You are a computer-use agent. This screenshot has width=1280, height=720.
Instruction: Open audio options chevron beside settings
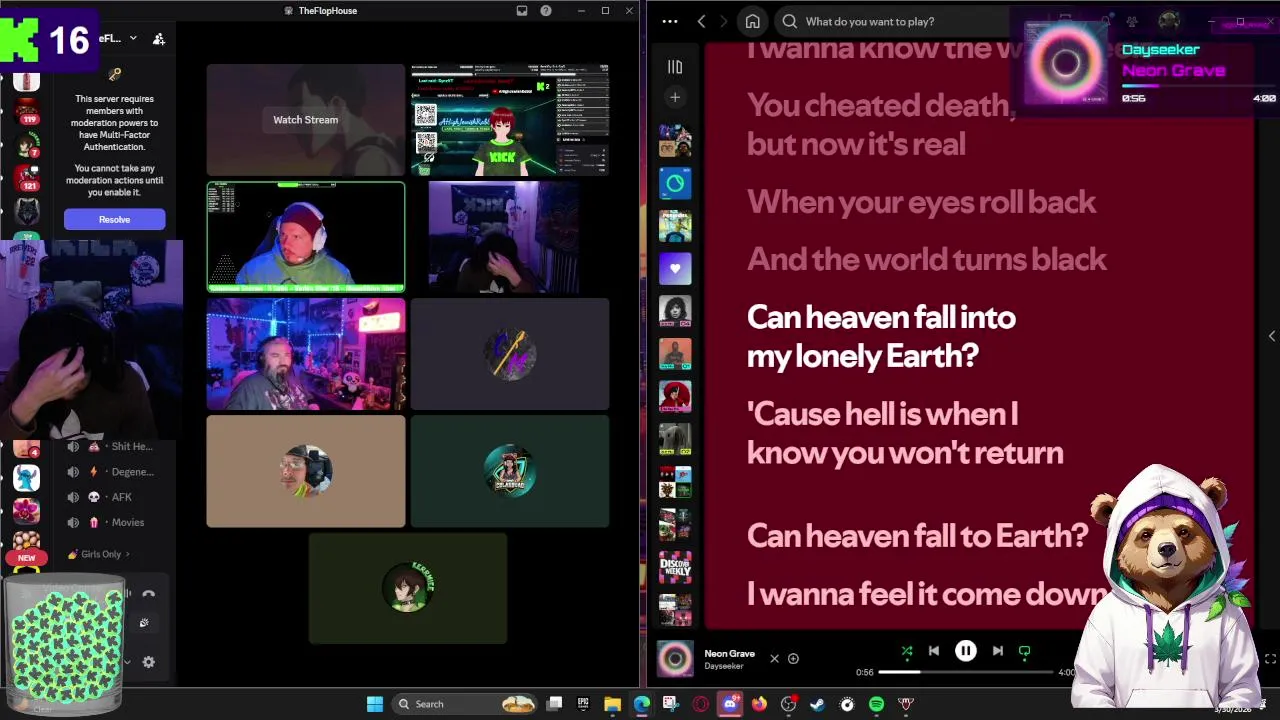pyautogui.click(x=127, y=662)
